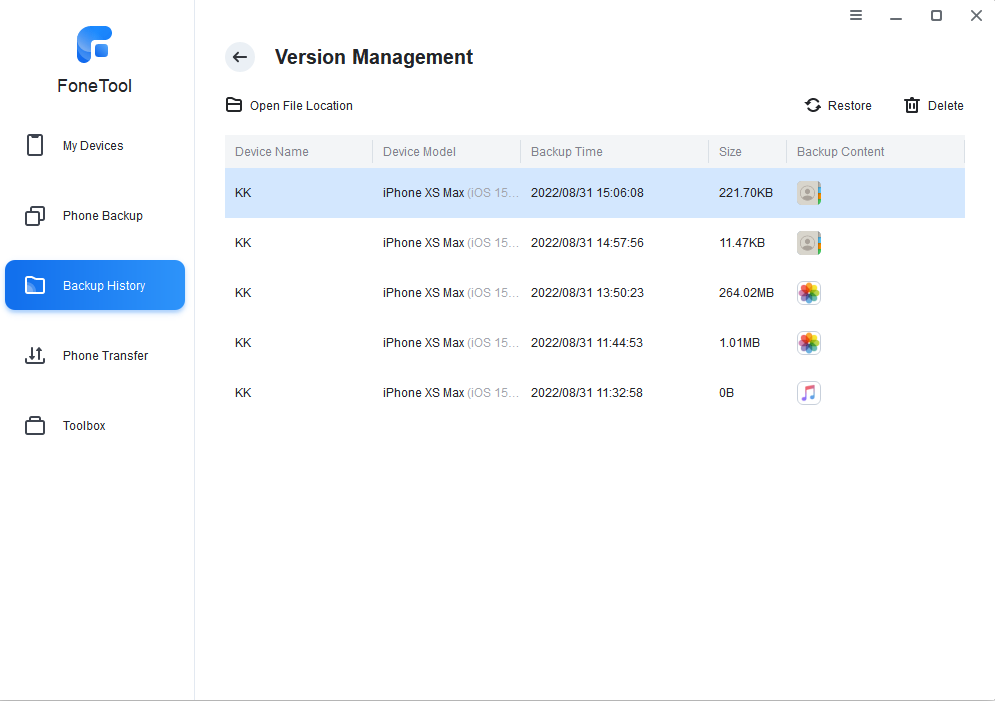
Task: Click music icon in 11:32:58 backup row
Action: pos(809,393)
